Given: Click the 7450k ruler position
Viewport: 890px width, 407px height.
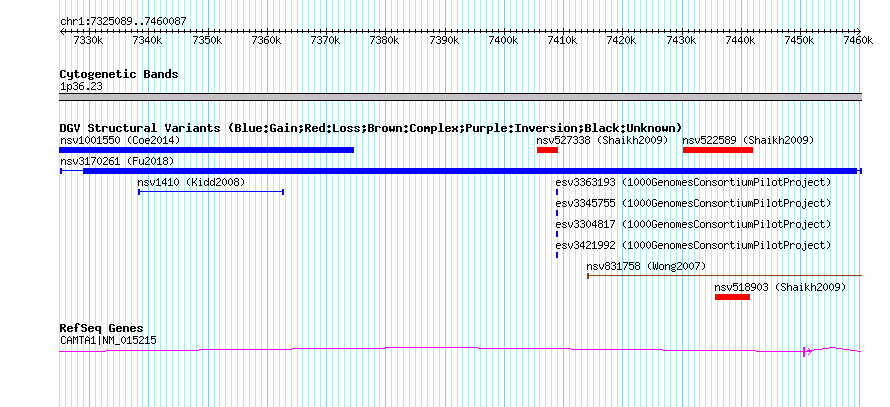Looking at the screenshot, I should (x=800, y=41).
